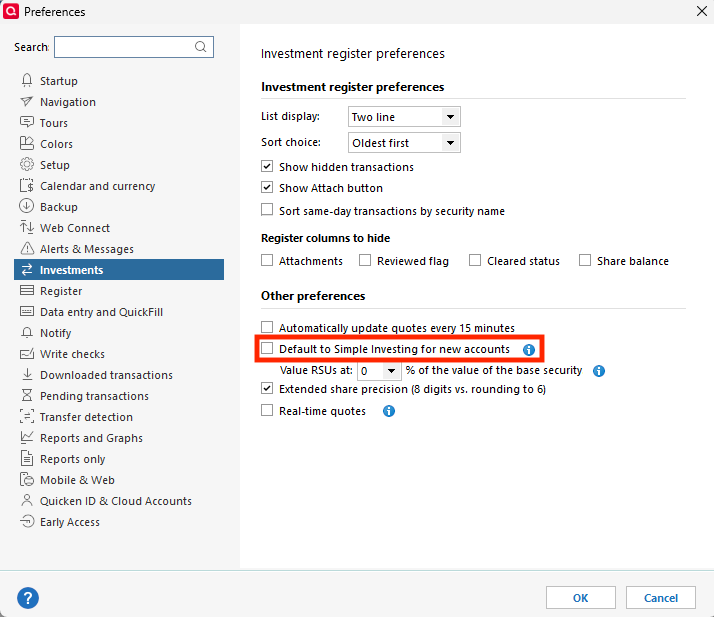The width and height of the screenshot is (714, 617).
Task: Open the List display dropdown
Action: click(404, 117)
